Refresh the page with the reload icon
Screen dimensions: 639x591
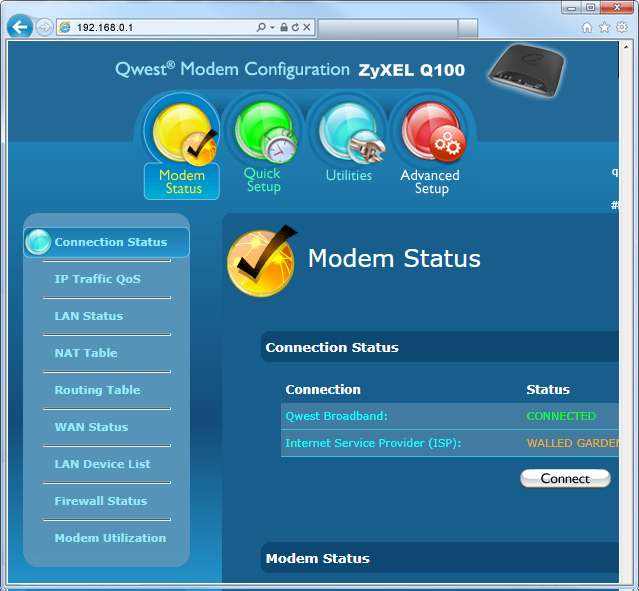coord(295,27)
